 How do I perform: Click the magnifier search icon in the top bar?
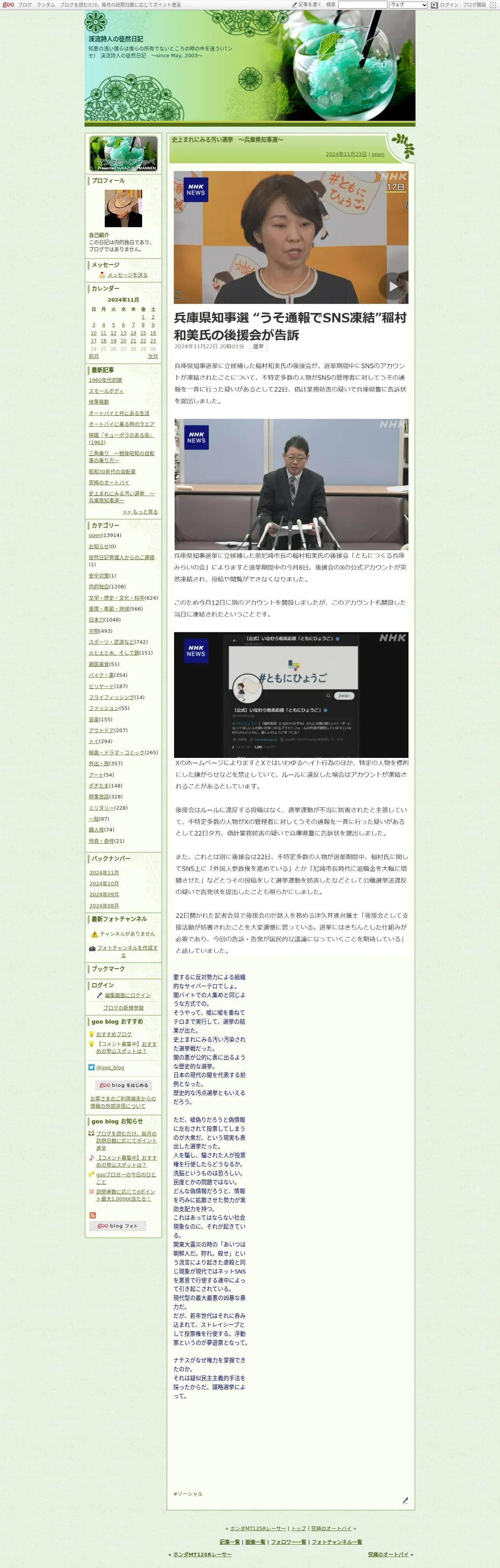[434, 5]
